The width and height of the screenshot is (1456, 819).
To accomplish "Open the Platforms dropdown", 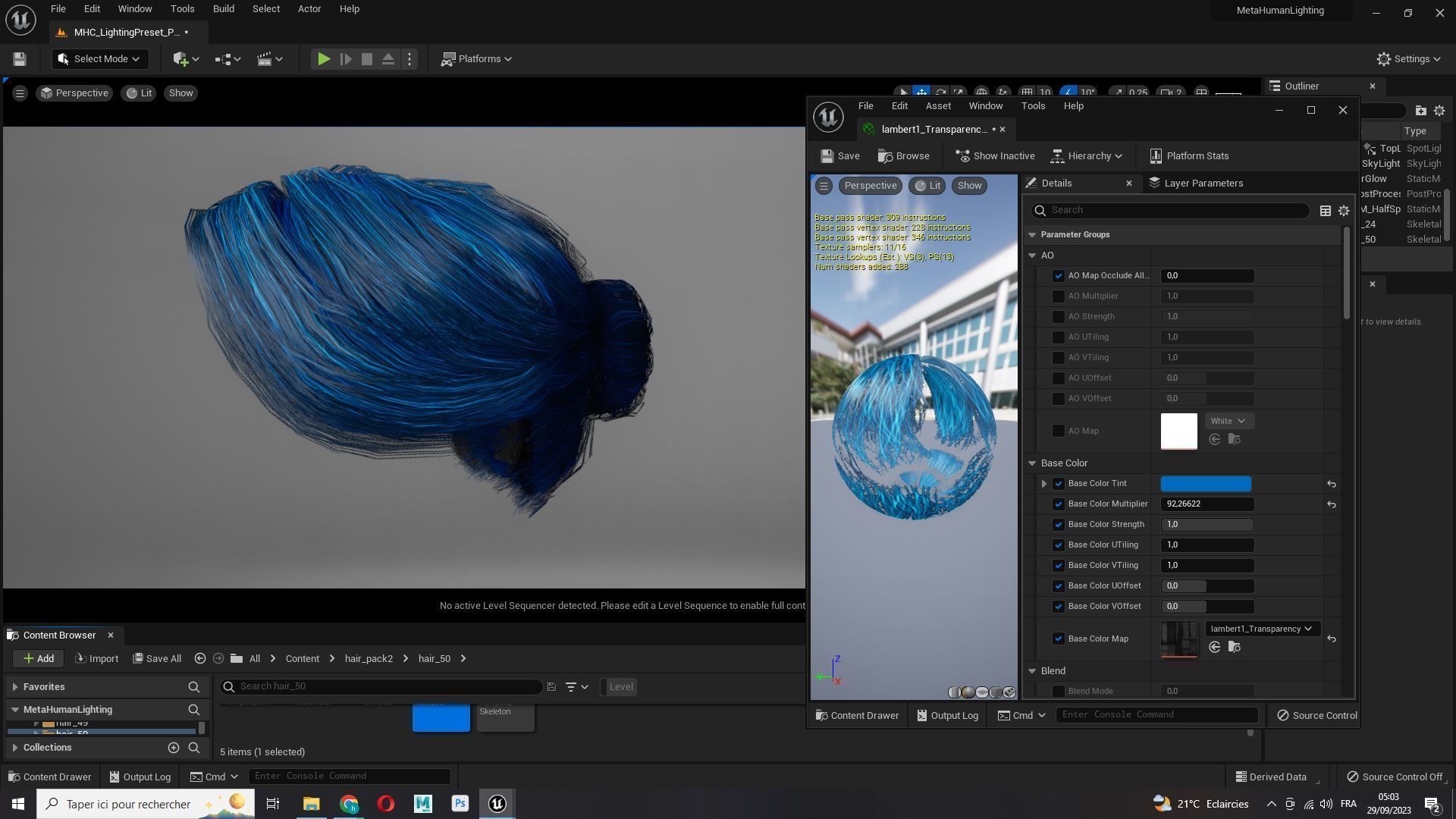I will [x=477, y=59].
